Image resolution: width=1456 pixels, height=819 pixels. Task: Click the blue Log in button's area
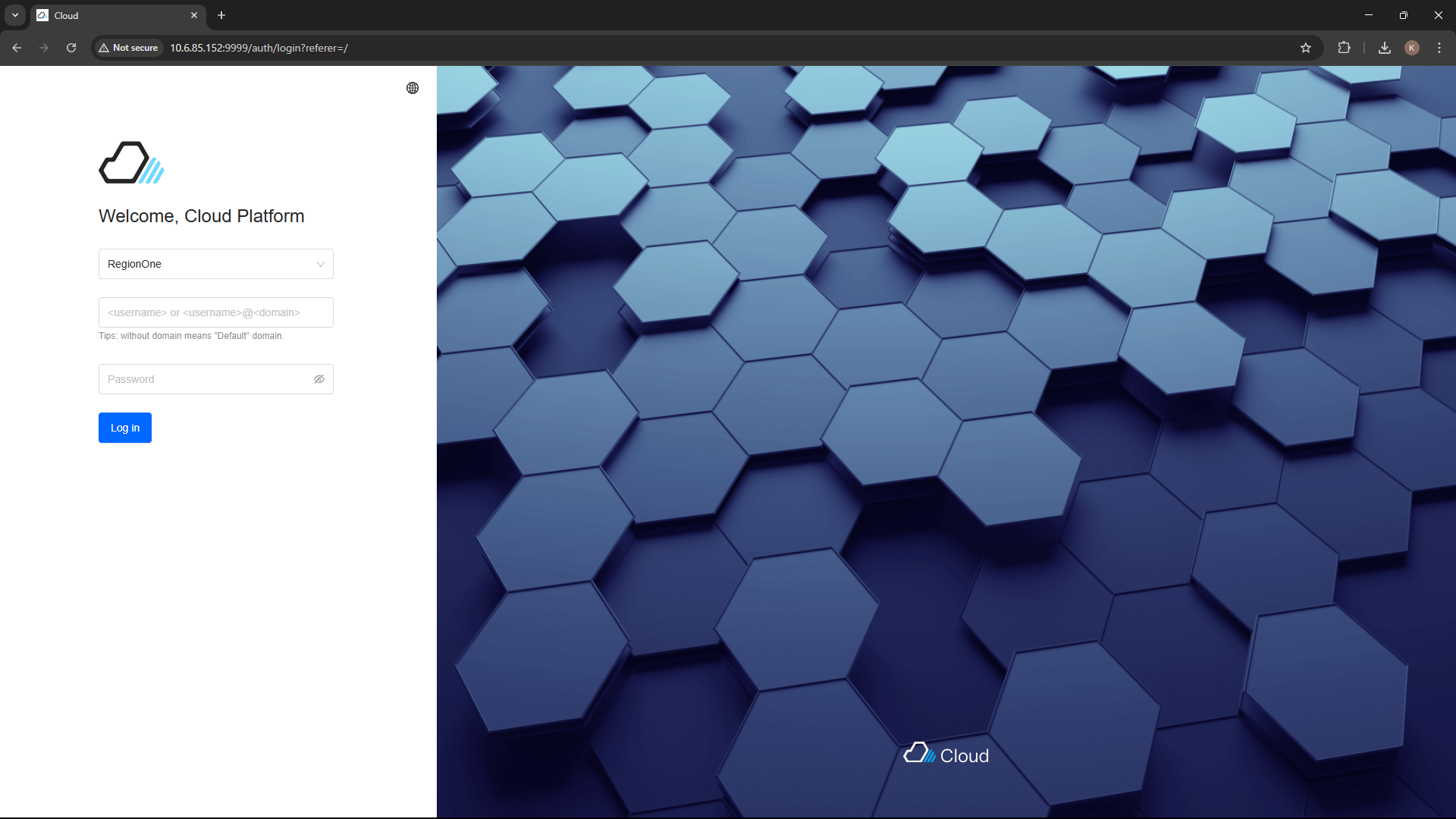[124, 427]
